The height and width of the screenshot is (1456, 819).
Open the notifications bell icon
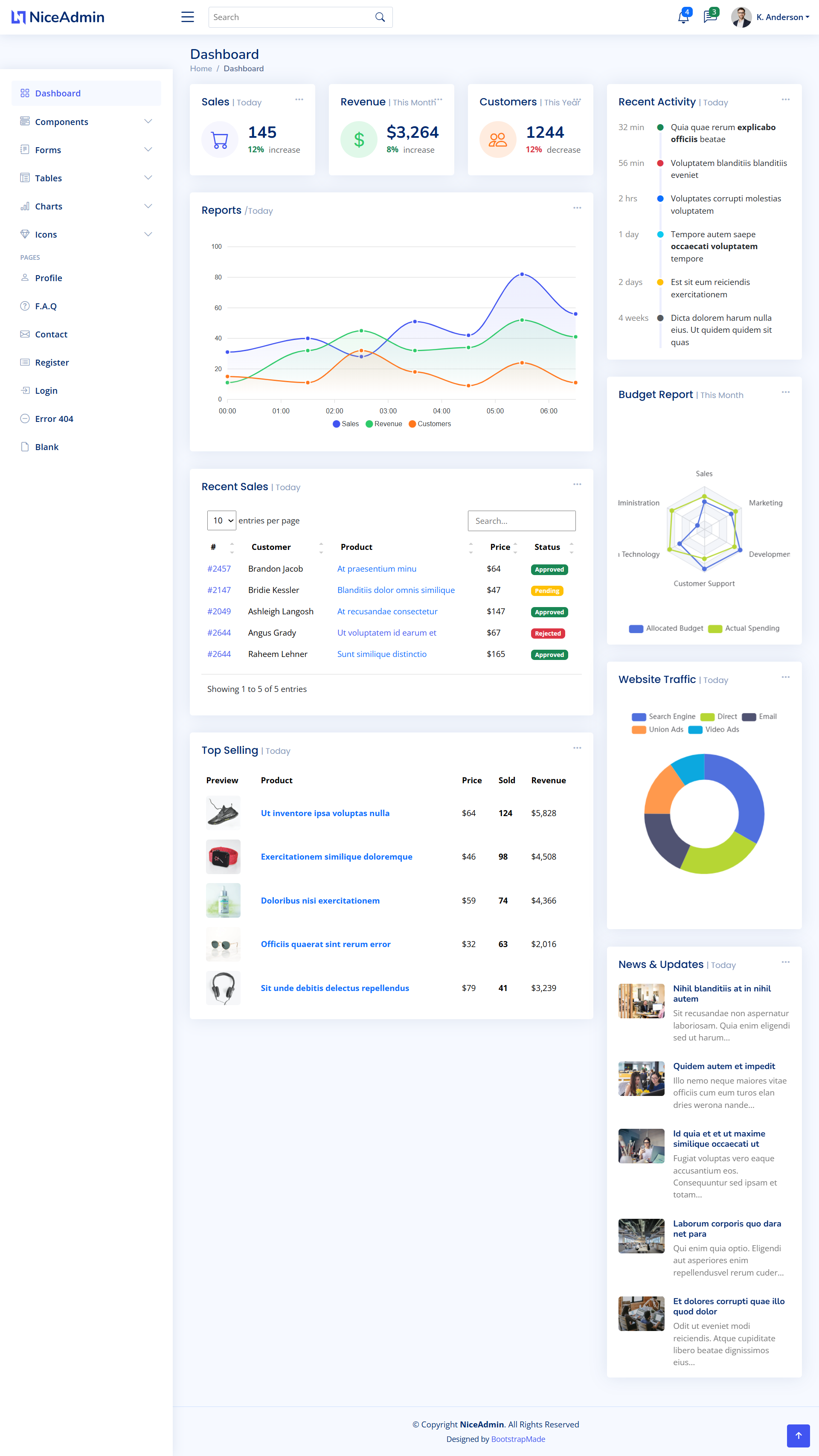point(683,17)
